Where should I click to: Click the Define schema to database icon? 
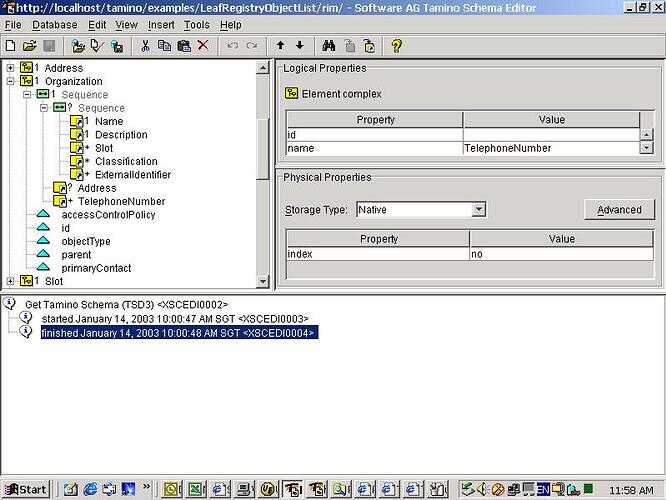click(x=117, y=45)
